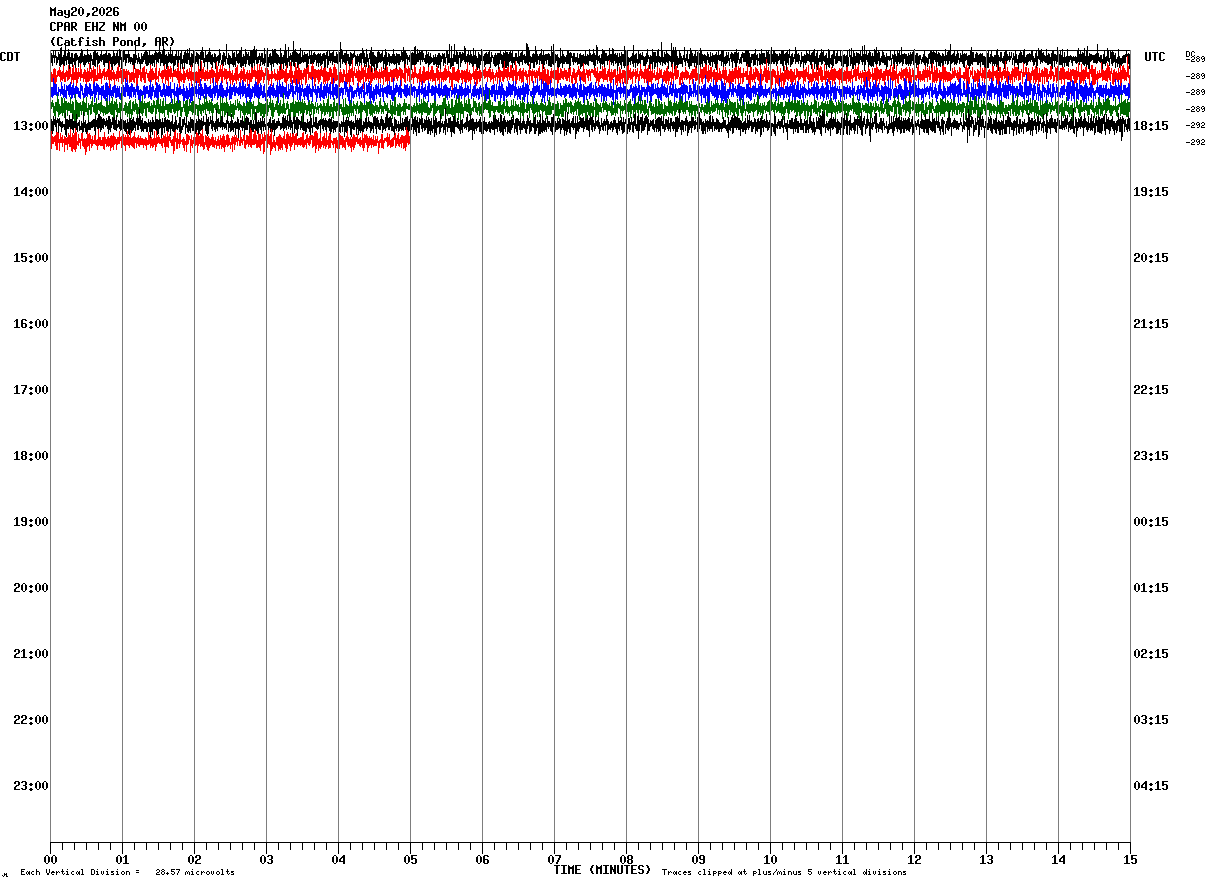The width and height of the screenshot is (1210, 886).
Task: Click the blue seismic trace line
Action: coord(590,89)
